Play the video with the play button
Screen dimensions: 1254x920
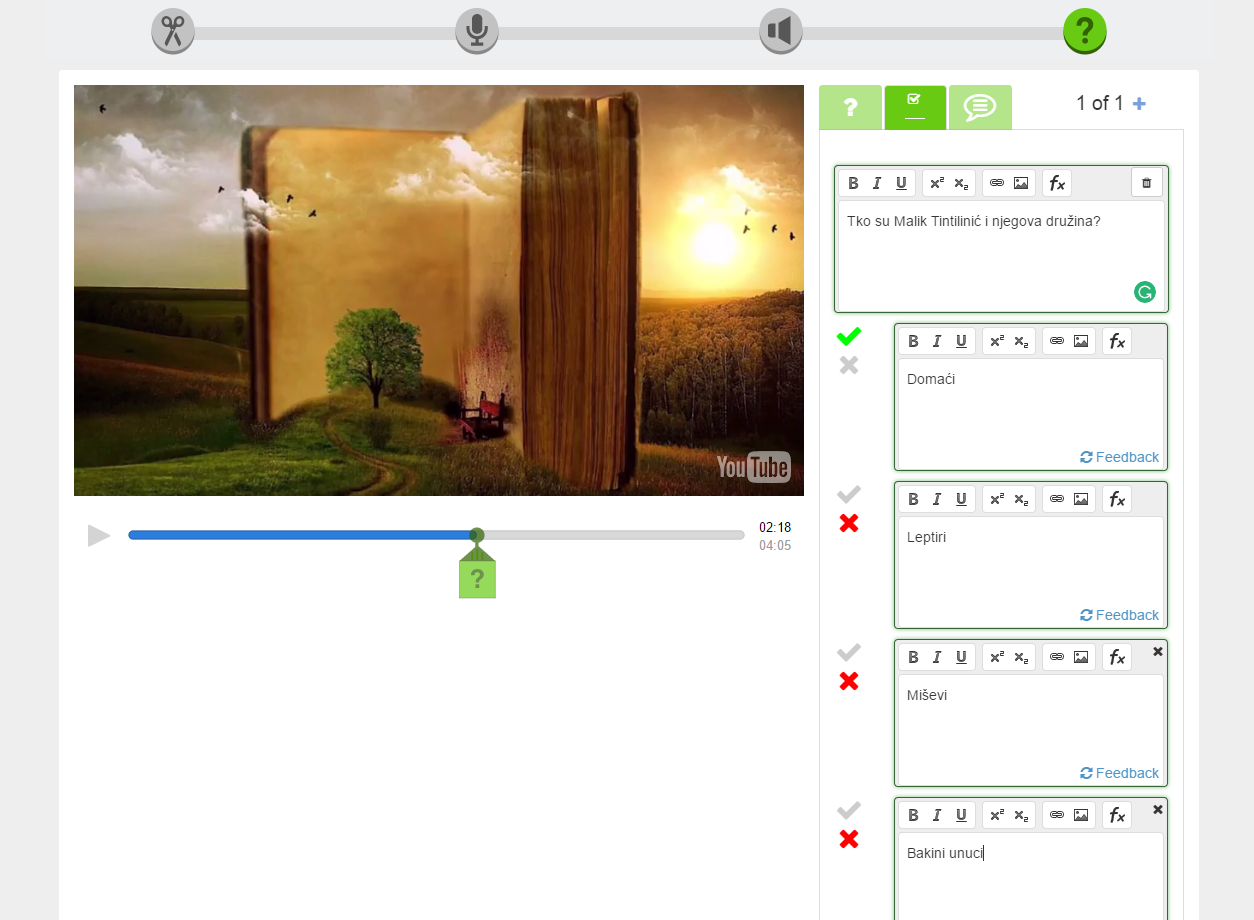(99, 536)
